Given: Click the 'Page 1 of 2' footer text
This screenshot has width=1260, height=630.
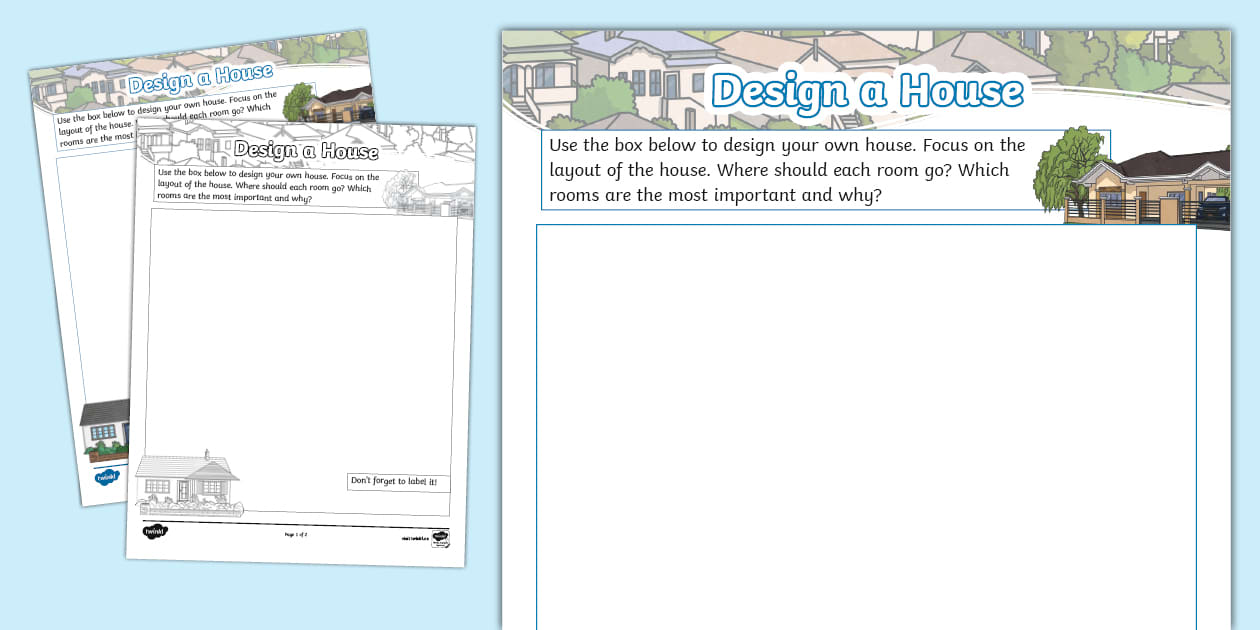Looking at the screenshot, I should [x=295, y=535].
